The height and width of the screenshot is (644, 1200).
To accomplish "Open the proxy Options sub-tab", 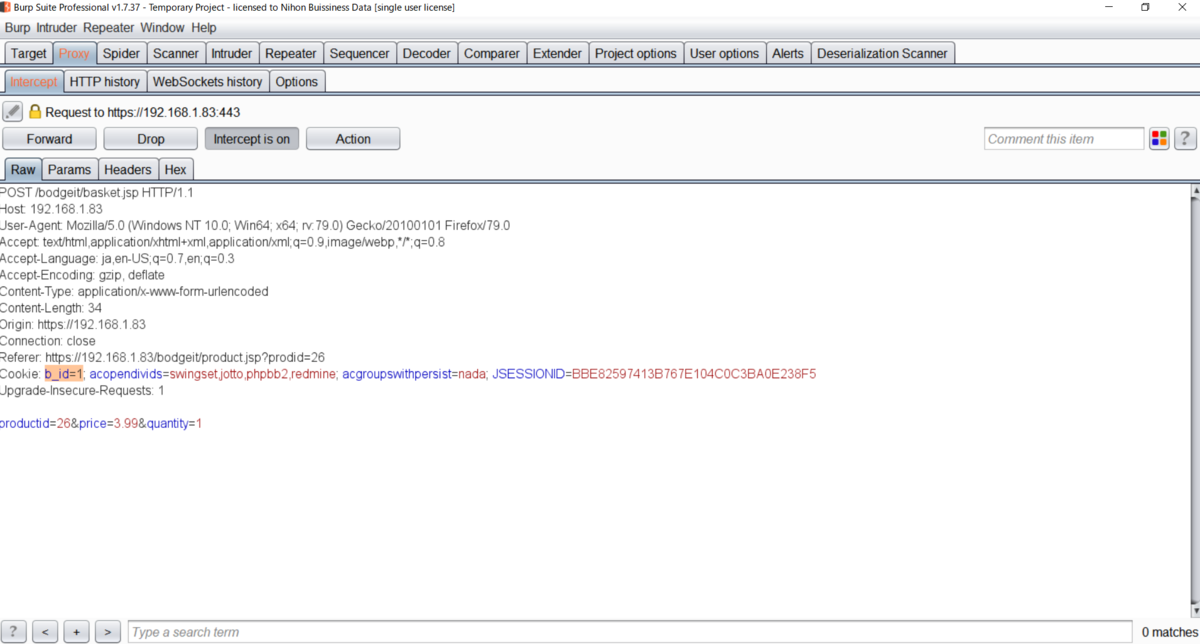I will 297,81.
